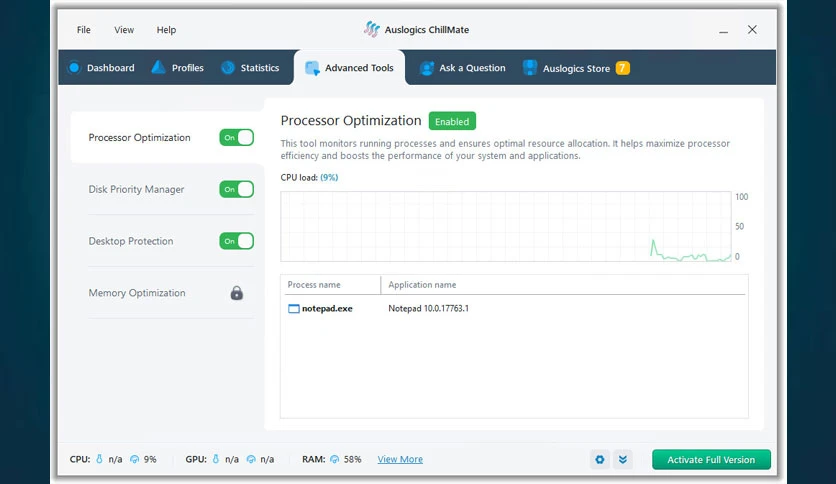836x484 pixels.
Task: Select Disk Priority Manager in sidebar
Action: 136,189
